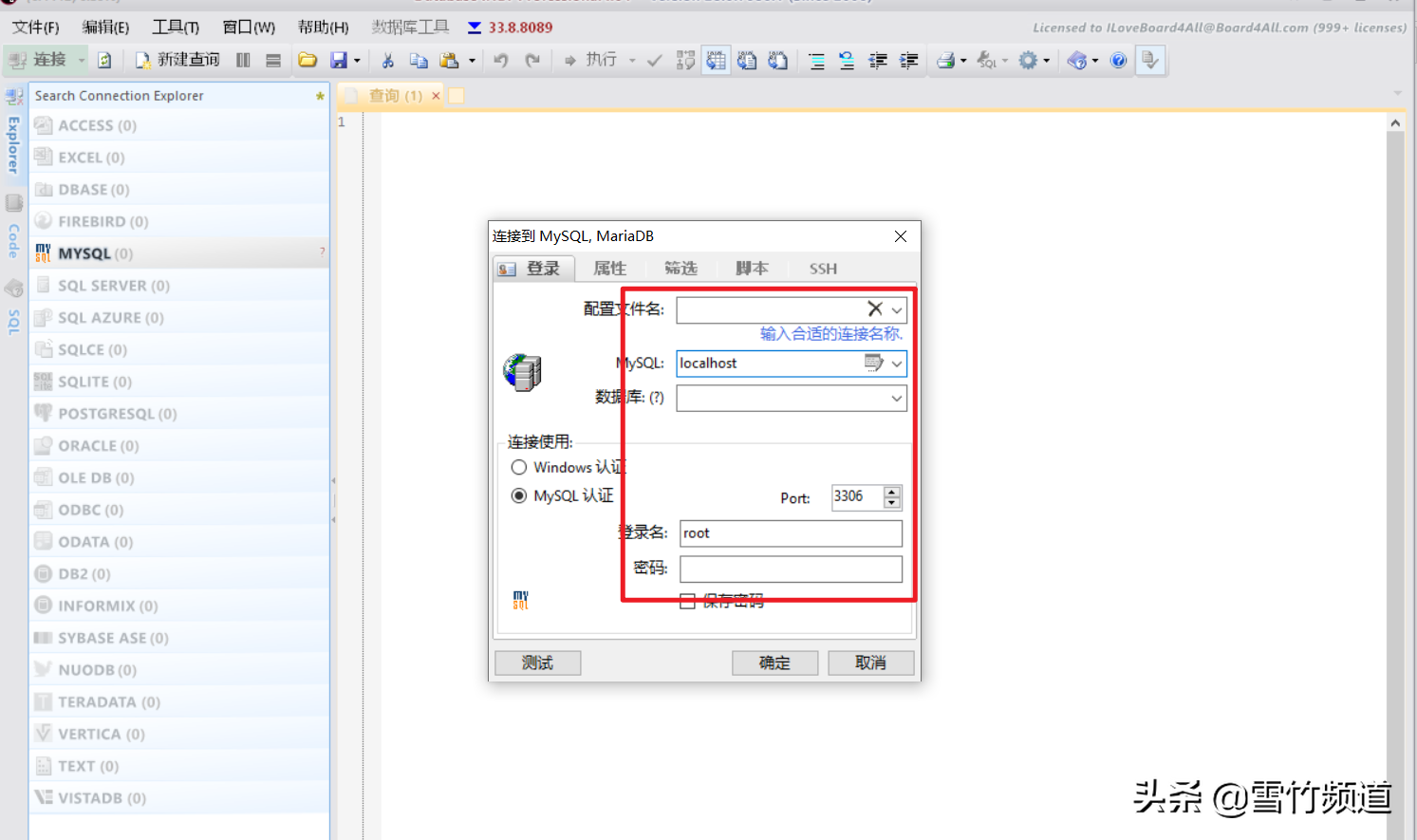The image size is (1417, 840).
Task: Click the open folder icon in toolbar
Action: click(x=308, y=61)
